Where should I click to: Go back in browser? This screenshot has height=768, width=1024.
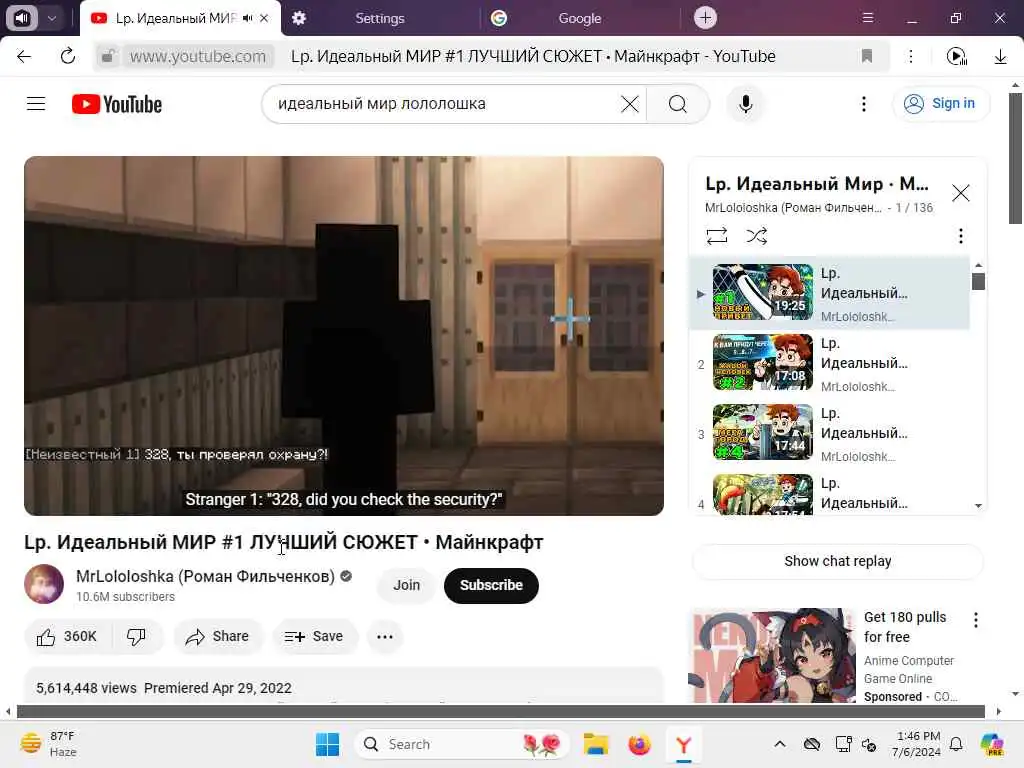(x=24, y=56)
